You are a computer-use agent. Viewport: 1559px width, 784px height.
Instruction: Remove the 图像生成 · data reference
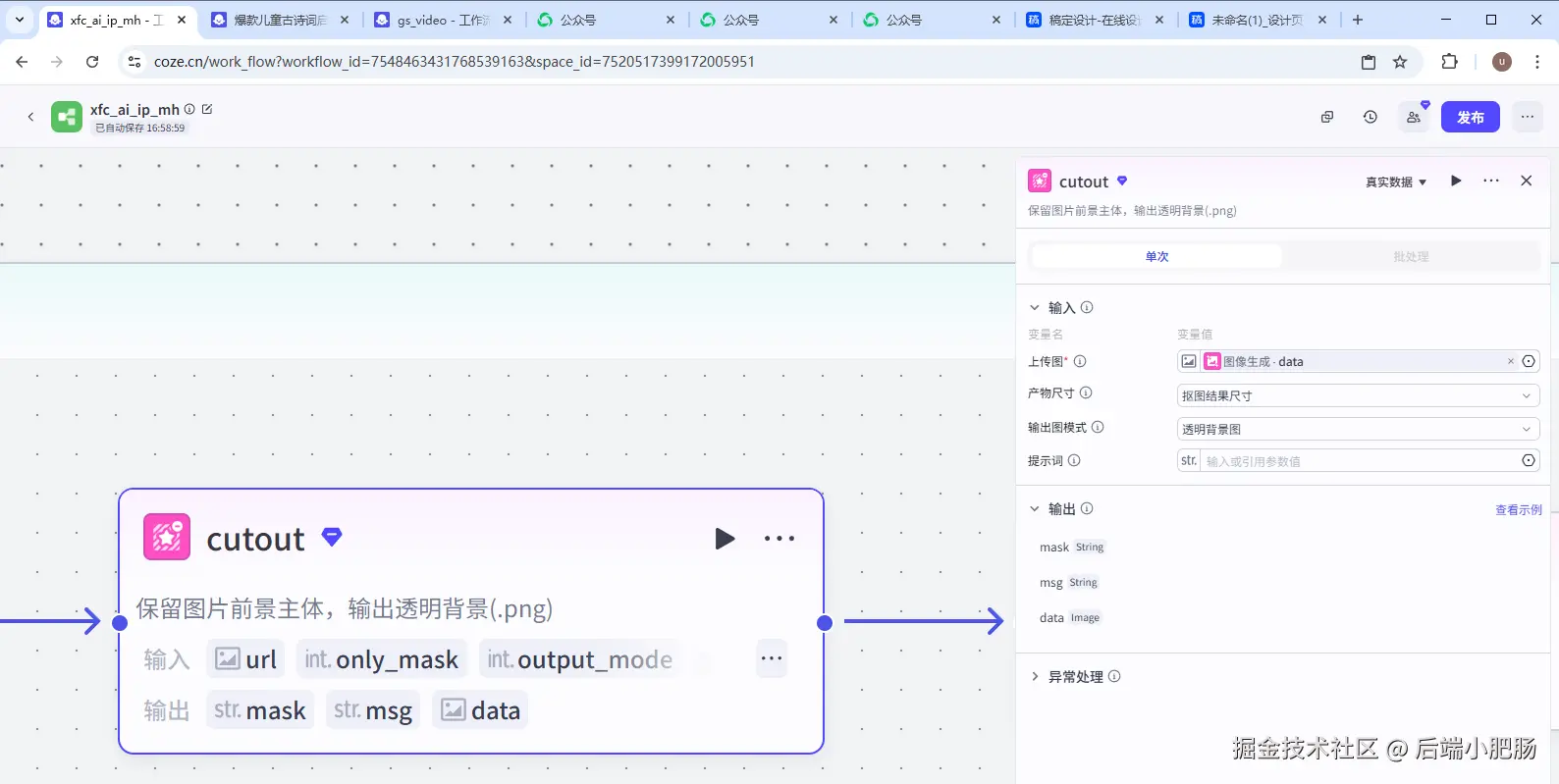pos(1511,361)
